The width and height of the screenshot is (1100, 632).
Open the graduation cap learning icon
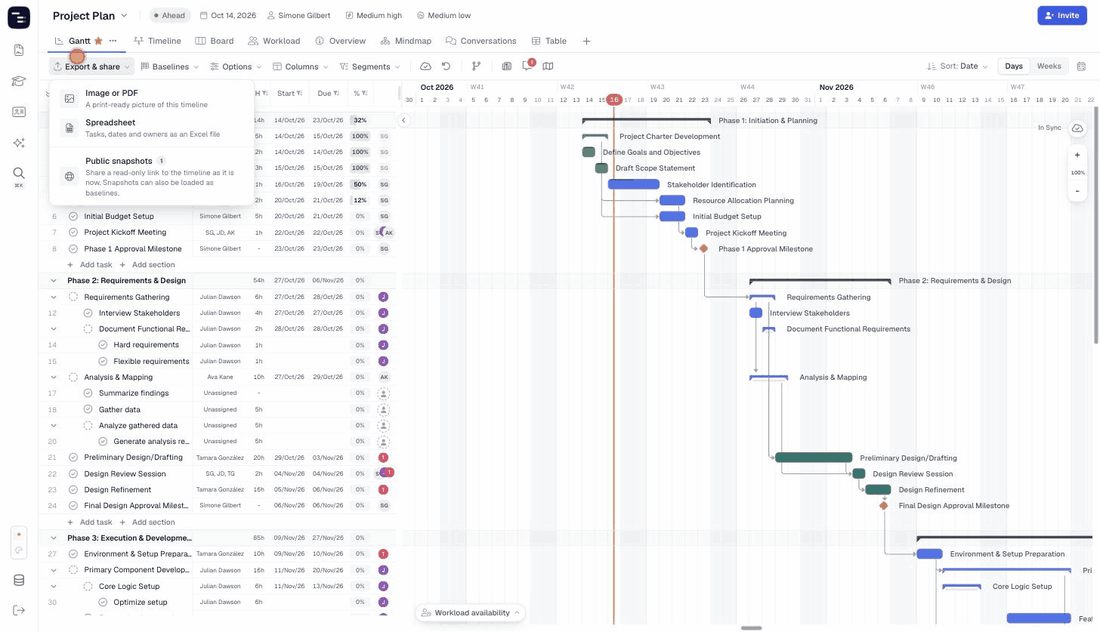19,81
